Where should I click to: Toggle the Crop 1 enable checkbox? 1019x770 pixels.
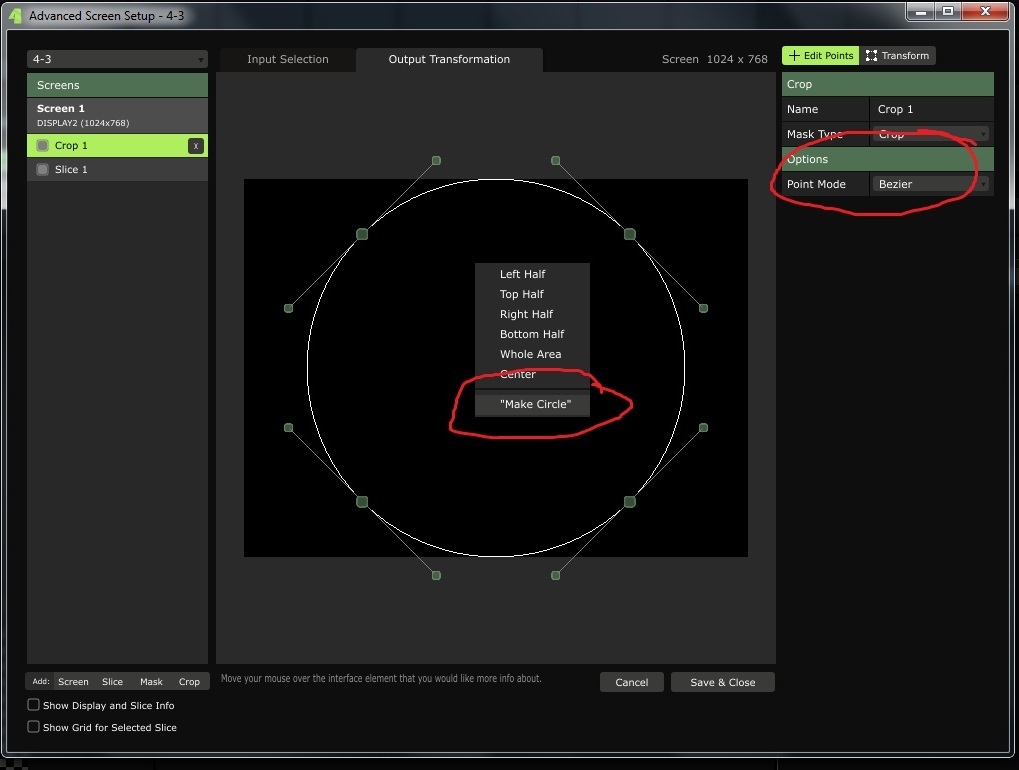coord(43,146)
